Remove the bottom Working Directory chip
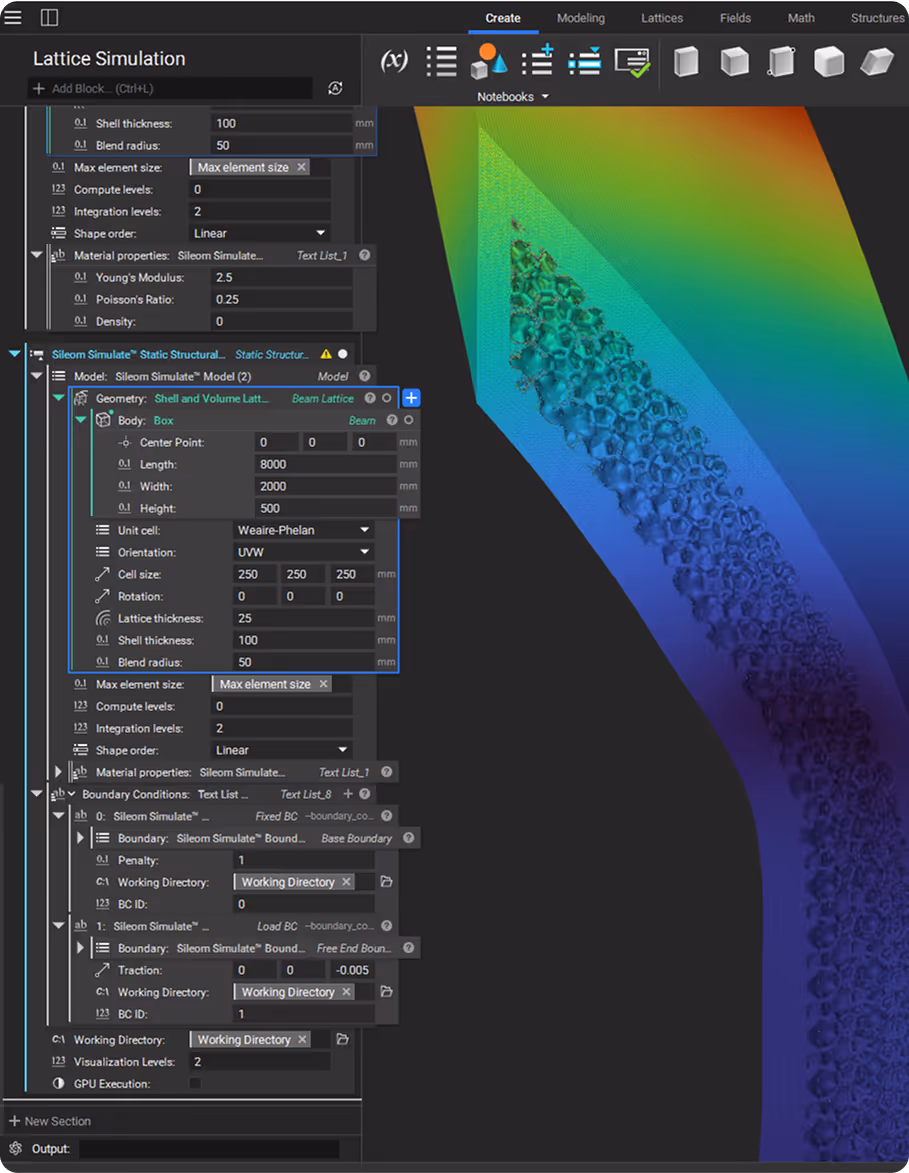 click(x=302, y=1039)
